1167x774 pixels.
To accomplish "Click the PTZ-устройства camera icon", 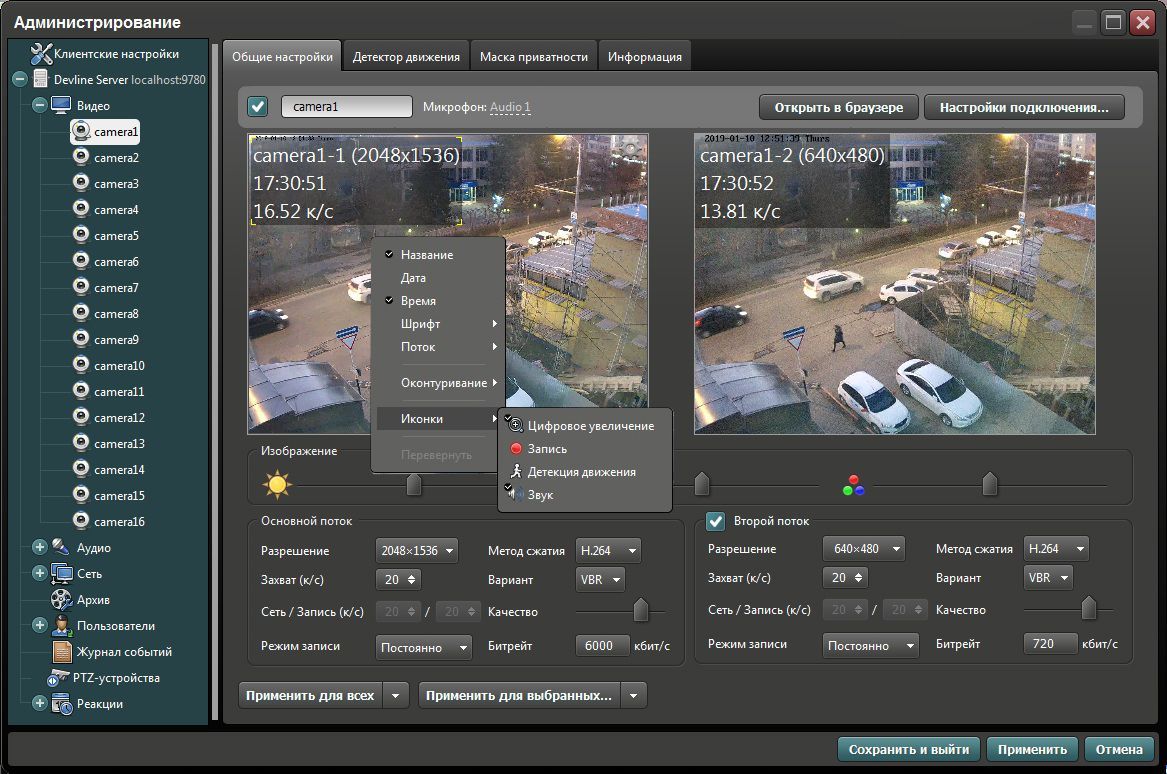I will (x=59, y=677).
